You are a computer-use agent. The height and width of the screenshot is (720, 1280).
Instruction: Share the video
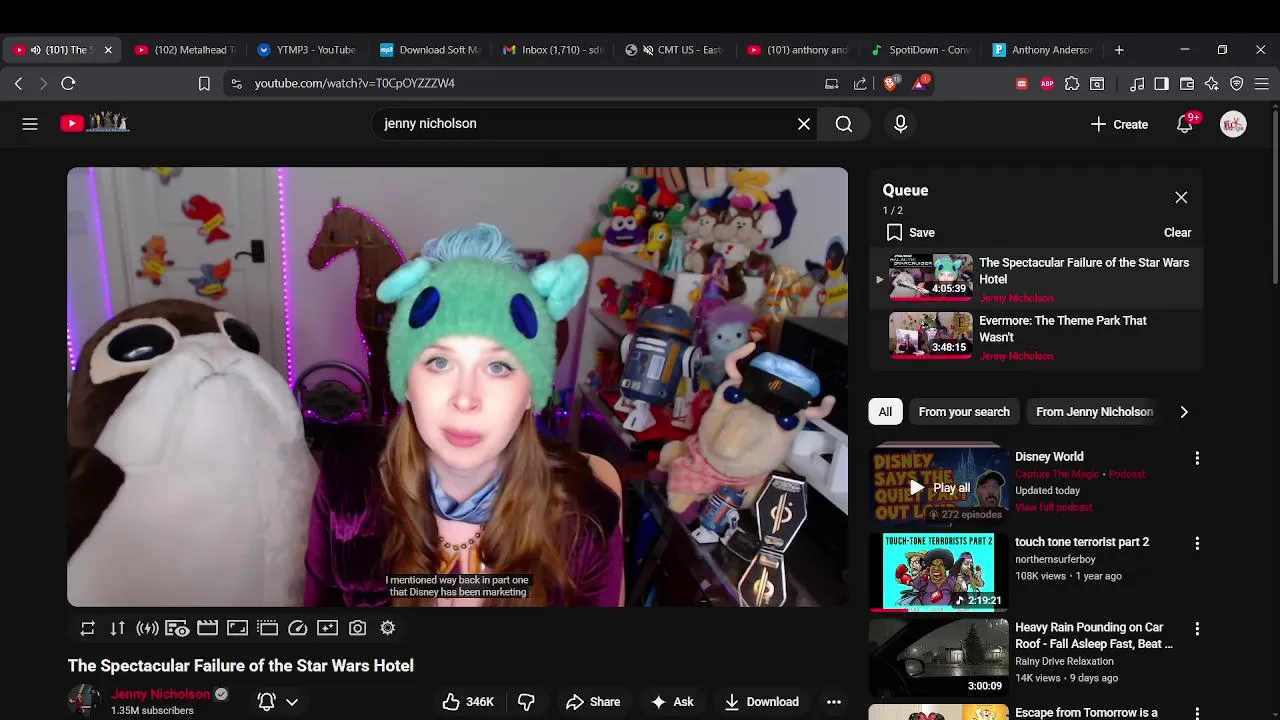[593, 702]
